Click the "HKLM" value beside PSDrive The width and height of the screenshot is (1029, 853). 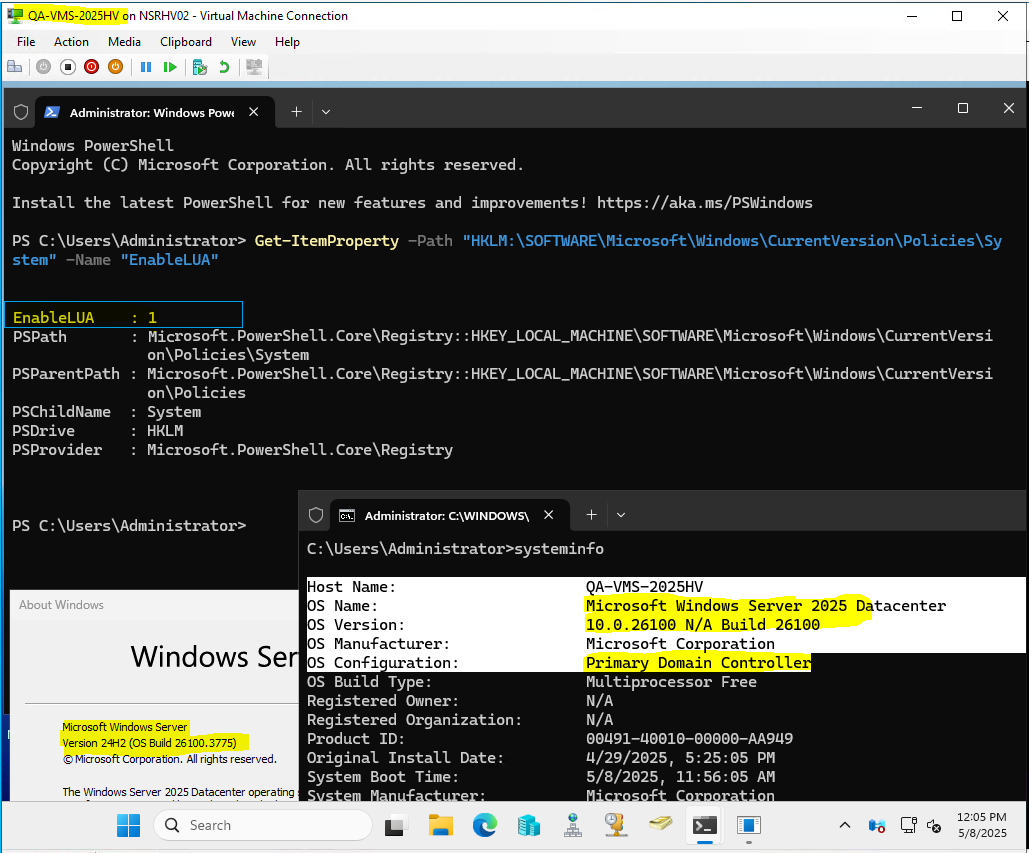[x=165, y=431]
